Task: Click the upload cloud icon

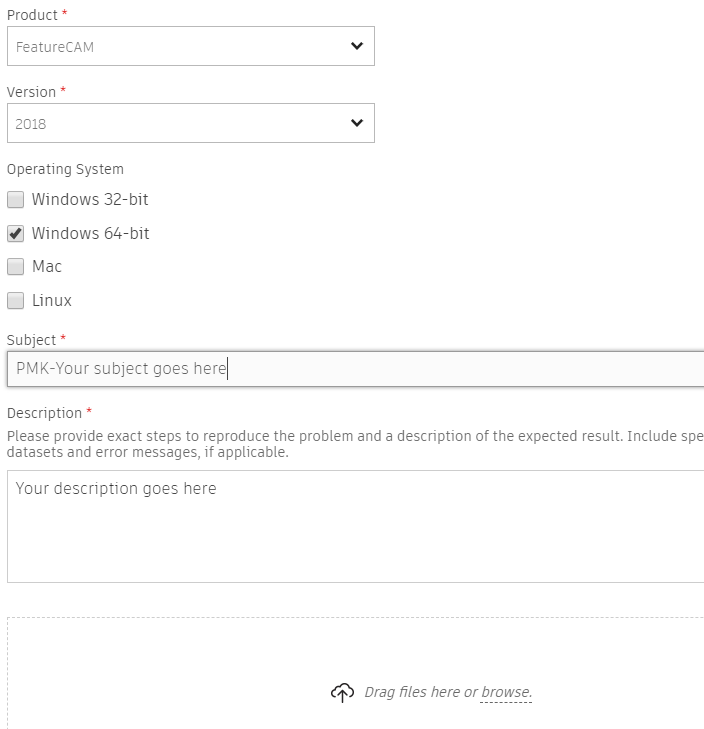Action: [x=342, y=692]
